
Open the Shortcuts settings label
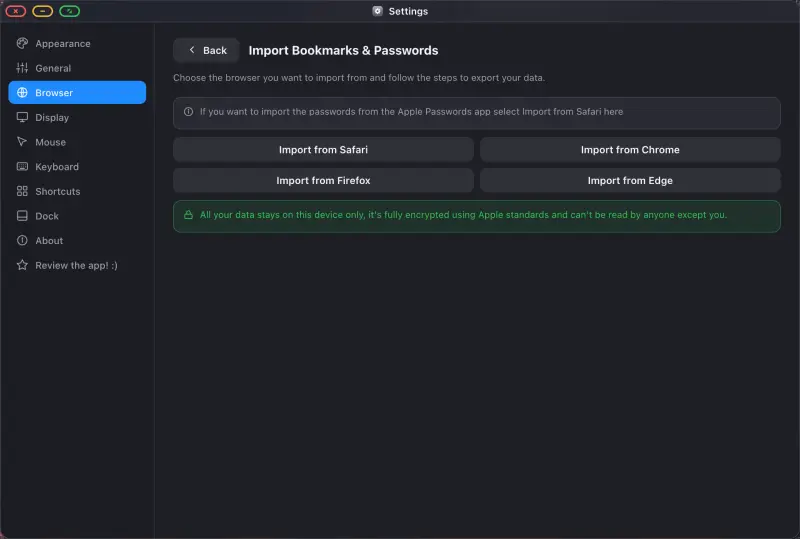58,191
